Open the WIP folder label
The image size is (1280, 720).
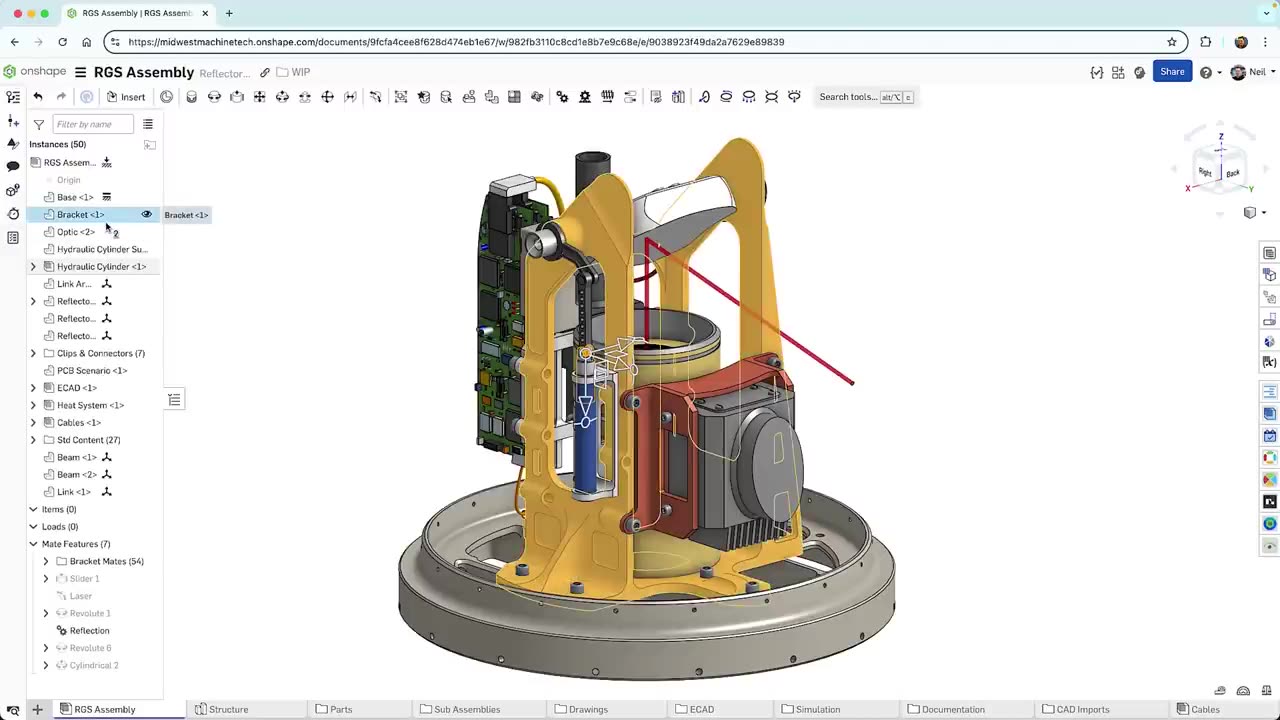300,72
